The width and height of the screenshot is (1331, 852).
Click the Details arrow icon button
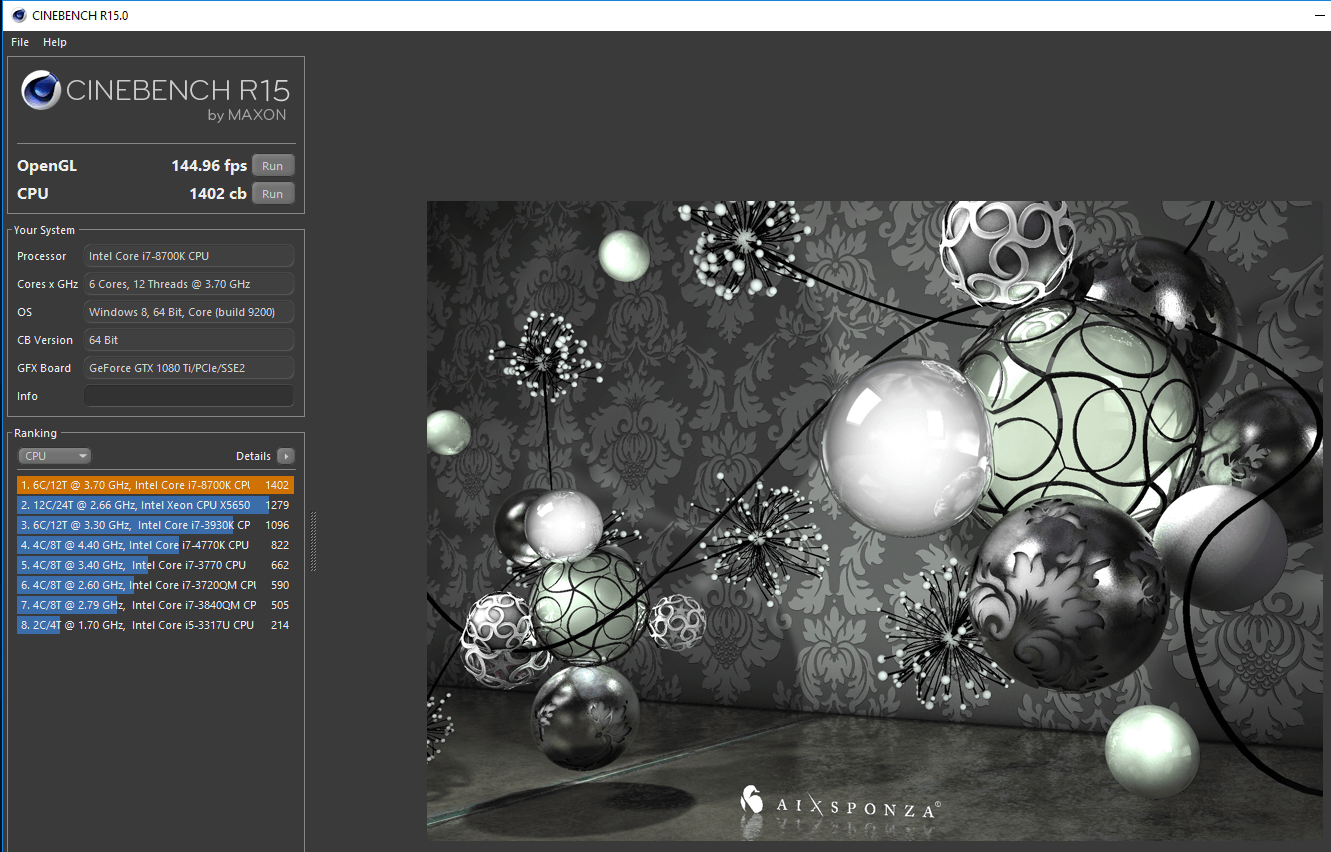286,456
